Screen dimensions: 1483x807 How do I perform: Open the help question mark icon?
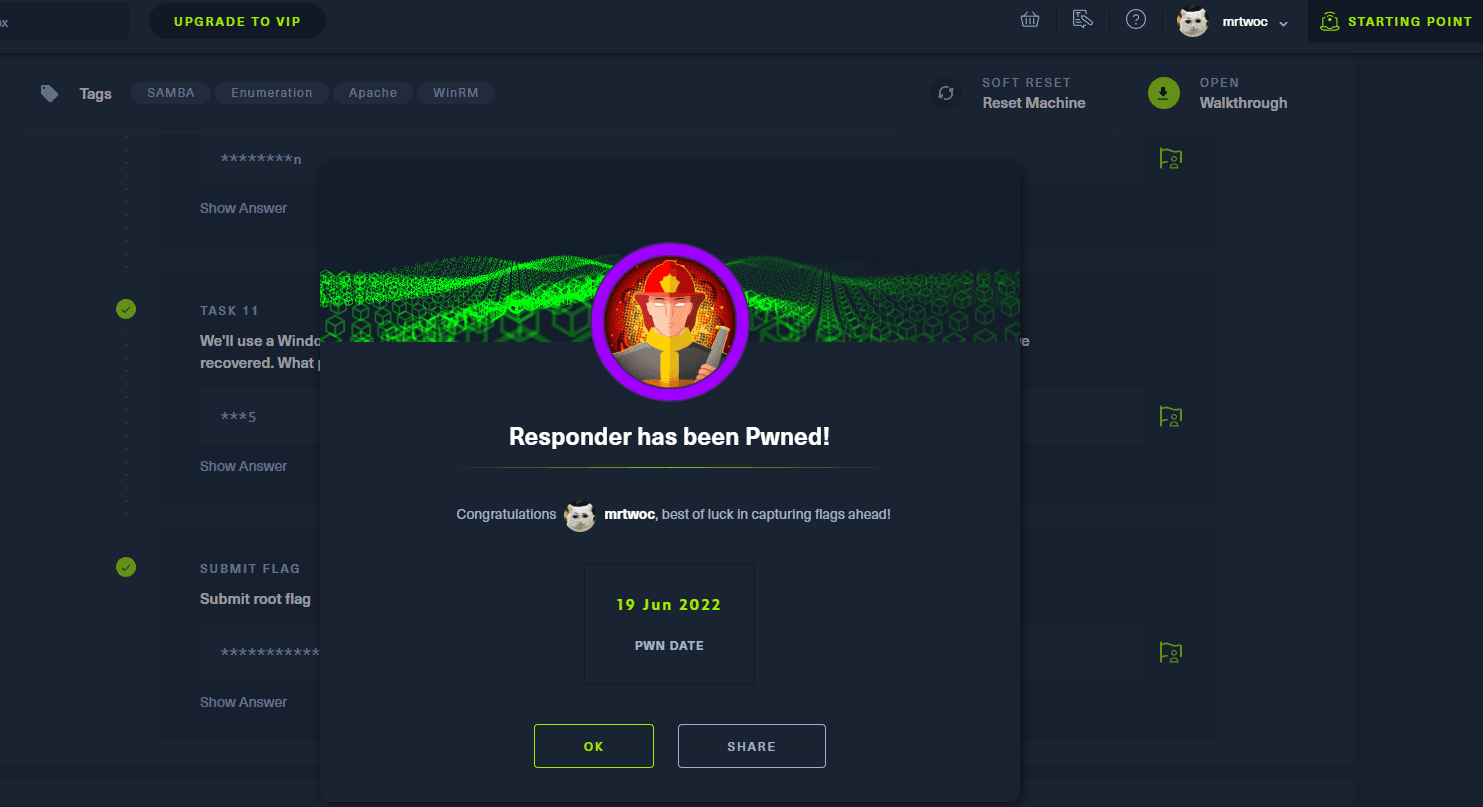click(x=1135, y=20)
